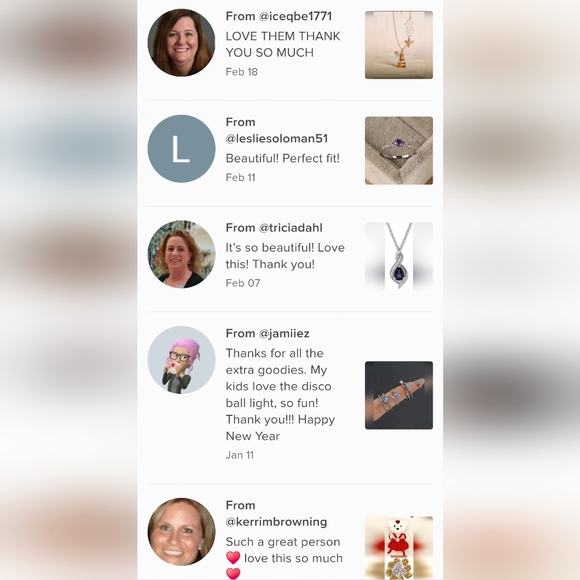
Task: Open @triciadahl profile photo
Action: [x=181, y=254]
